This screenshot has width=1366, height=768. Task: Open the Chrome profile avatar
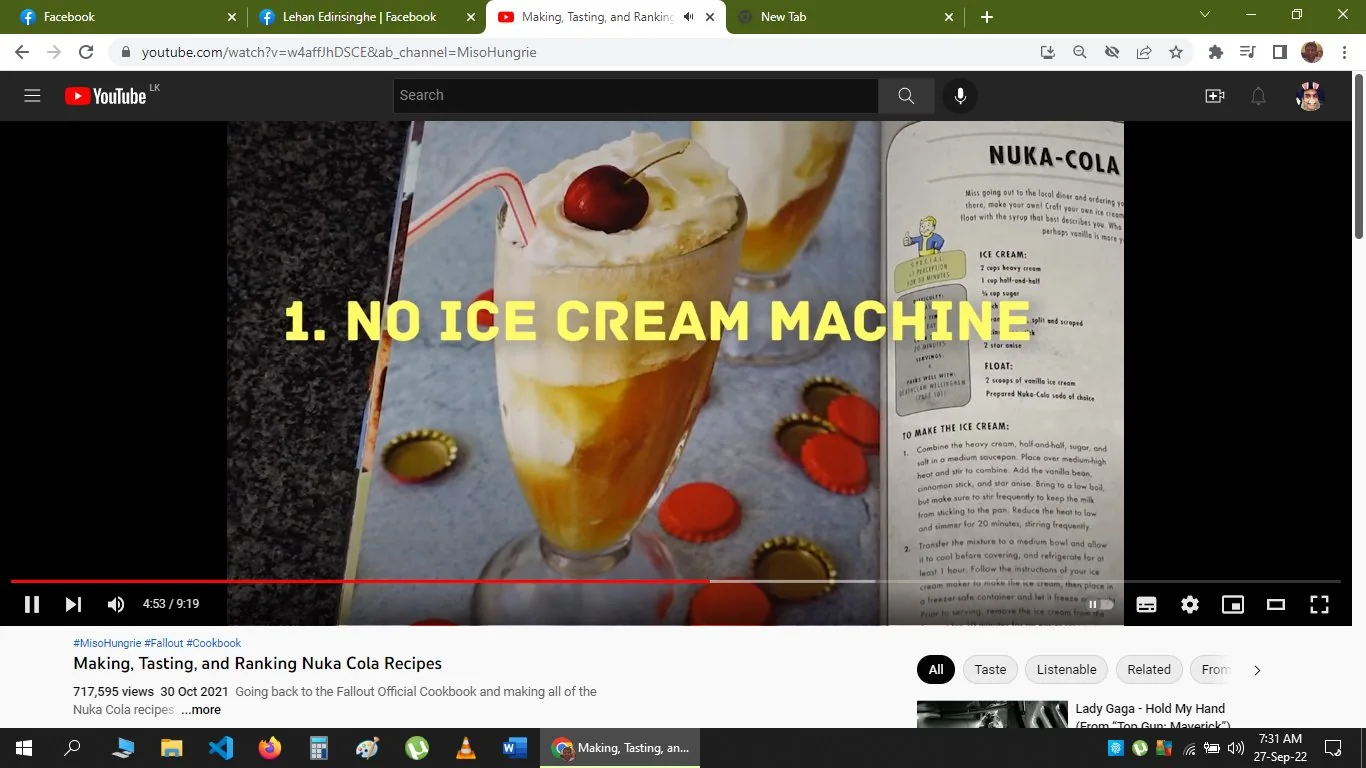1312,52
